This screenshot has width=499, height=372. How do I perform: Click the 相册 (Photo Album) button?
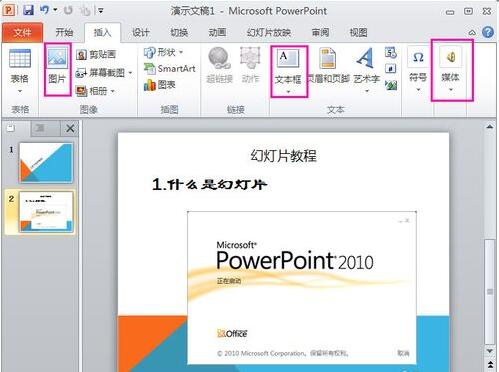coord(92,91)
